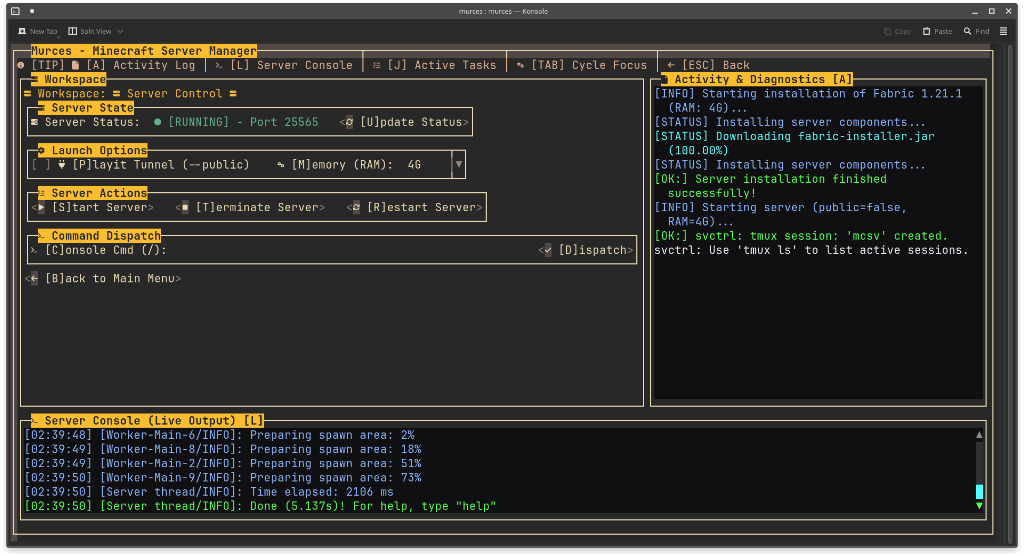Click the [TIP] indicator
Screen dimensions: 1024x556
coord(48,65)
